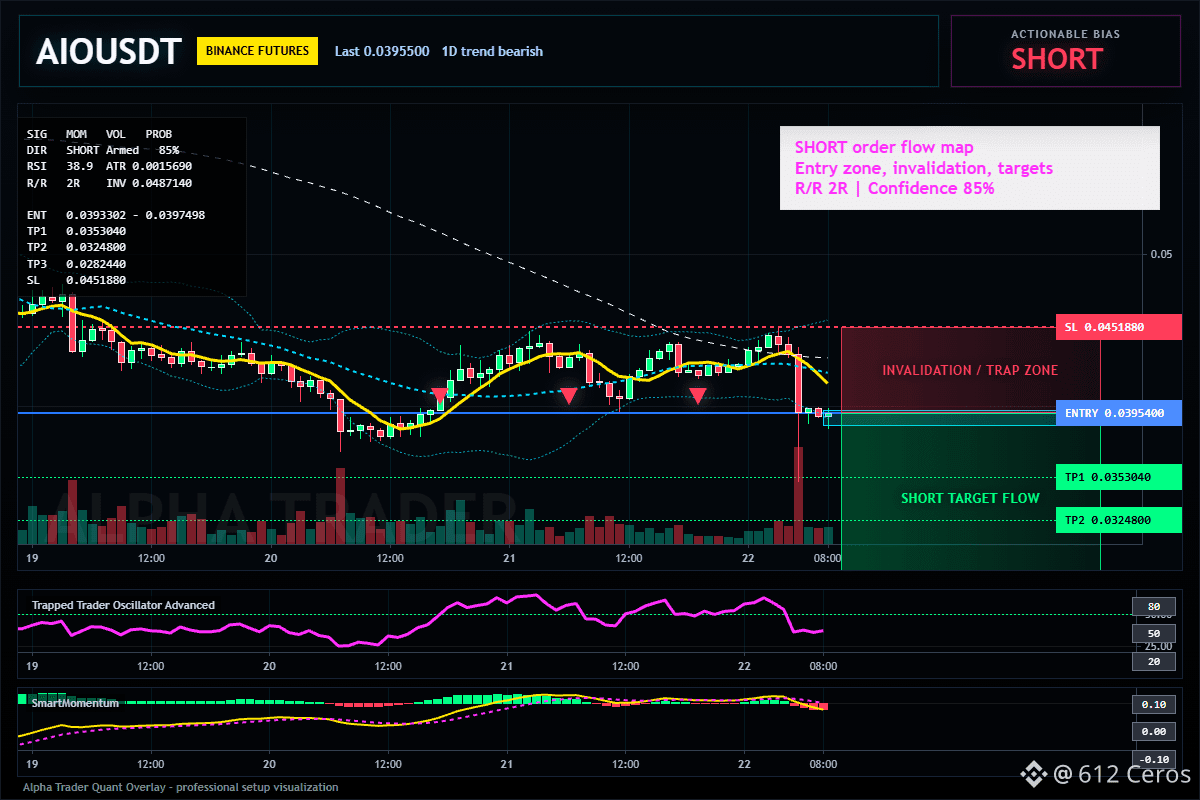
Task: Click the red SL 0.0451880 price tag
Action: (1118, 327)
